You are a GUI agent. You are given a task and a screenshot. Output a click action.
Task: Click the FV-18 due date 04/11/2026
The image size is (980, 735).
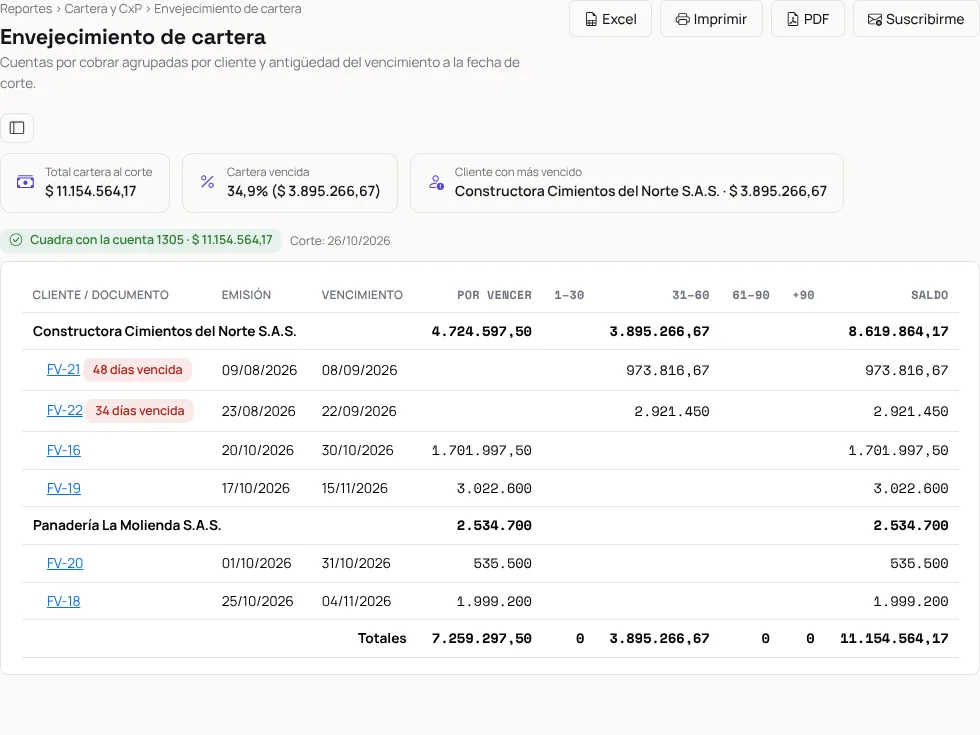tap(356, 601)
